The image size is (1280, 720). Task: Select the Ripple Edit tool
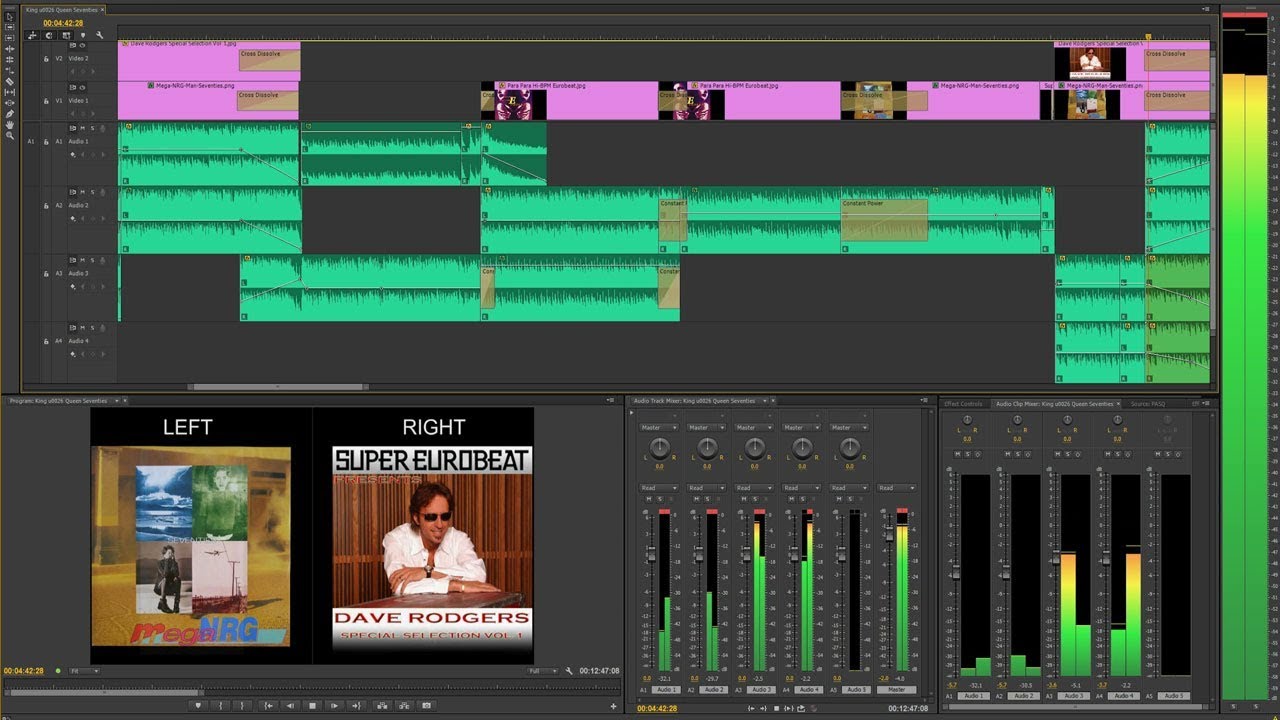[10, 49]
